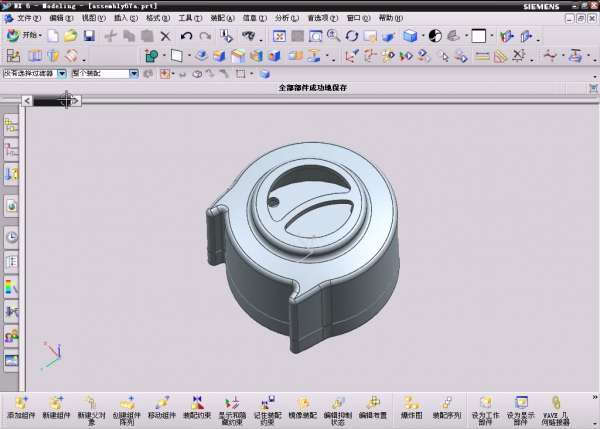Click the 新建组件 (New Component) icon

pyautogui.click(x=56, y=406)
